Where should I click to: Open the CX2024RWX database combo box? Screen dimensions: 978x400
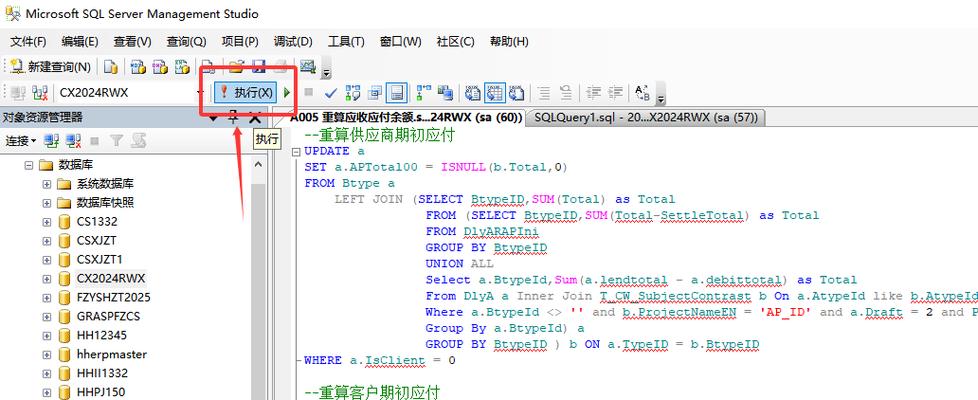130,93
